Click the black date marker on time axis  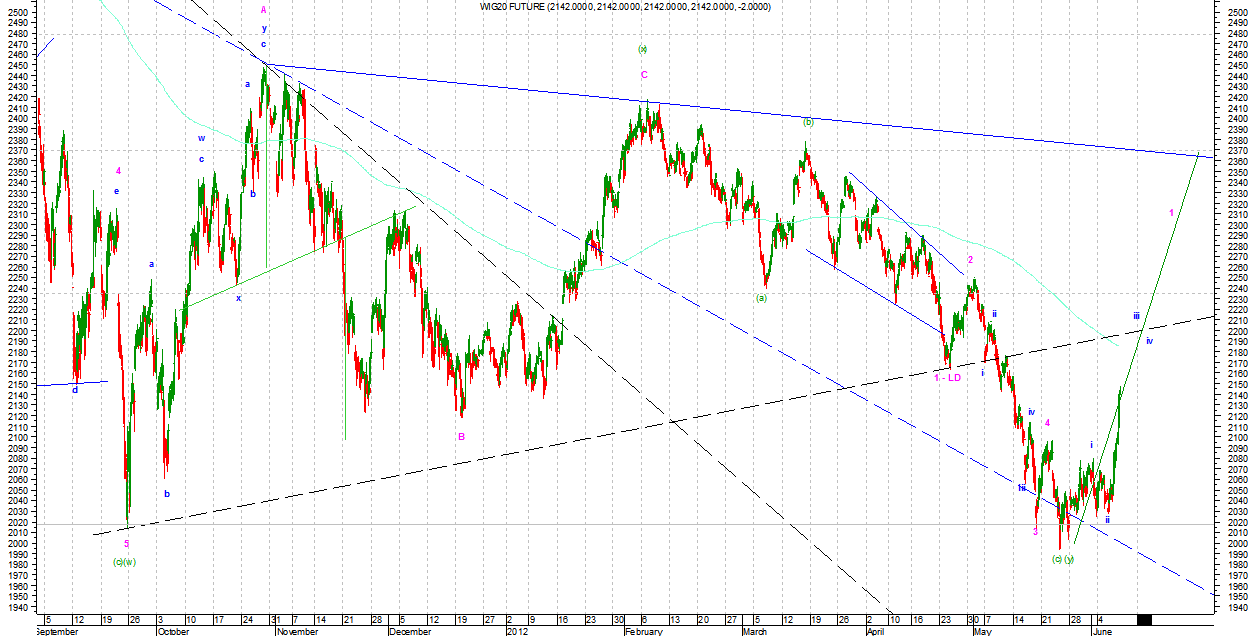coord(1144,620)
